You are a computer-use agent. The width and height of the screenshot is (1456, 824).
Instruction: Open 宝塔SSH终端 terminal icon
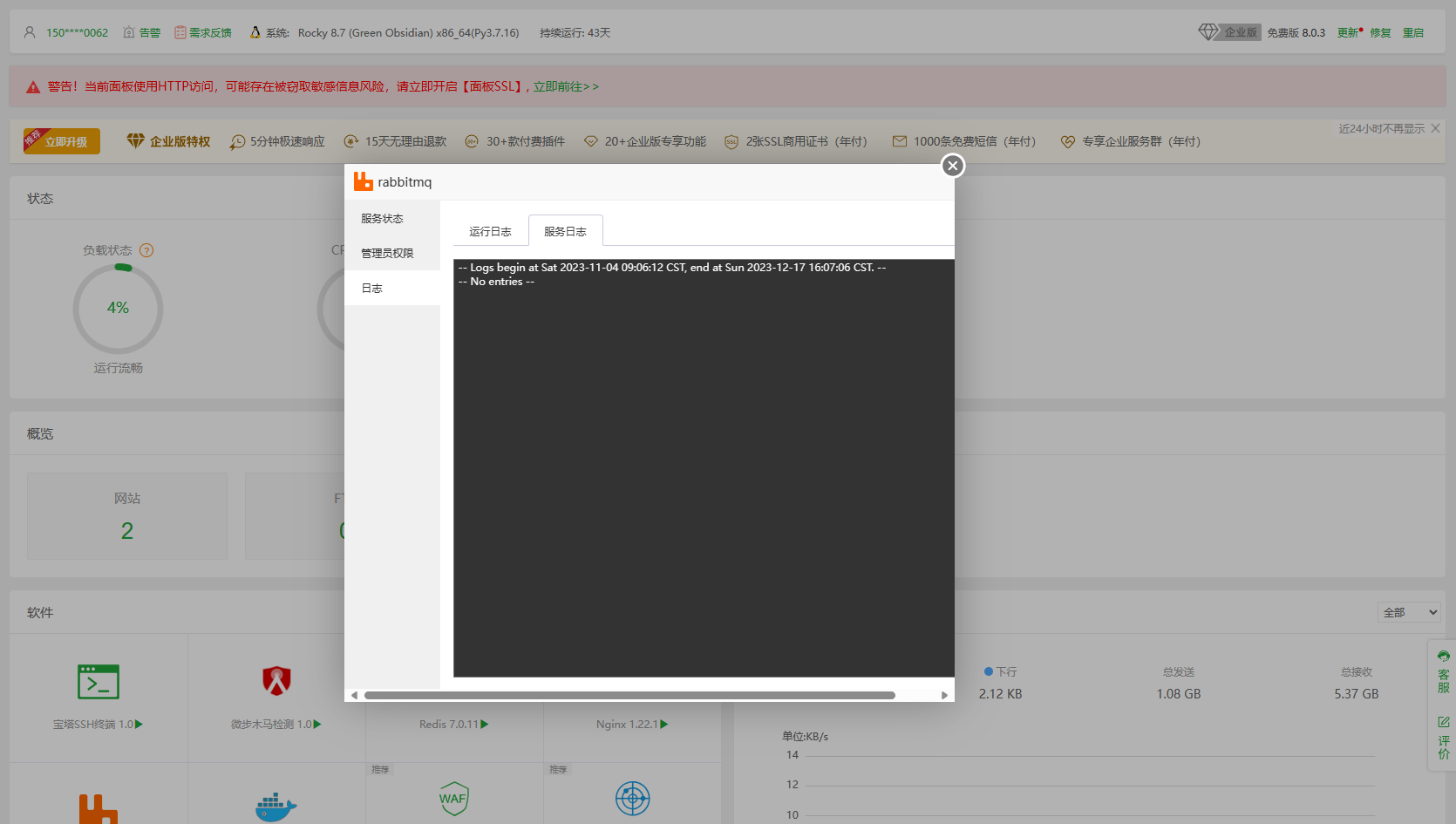[99, 682]
